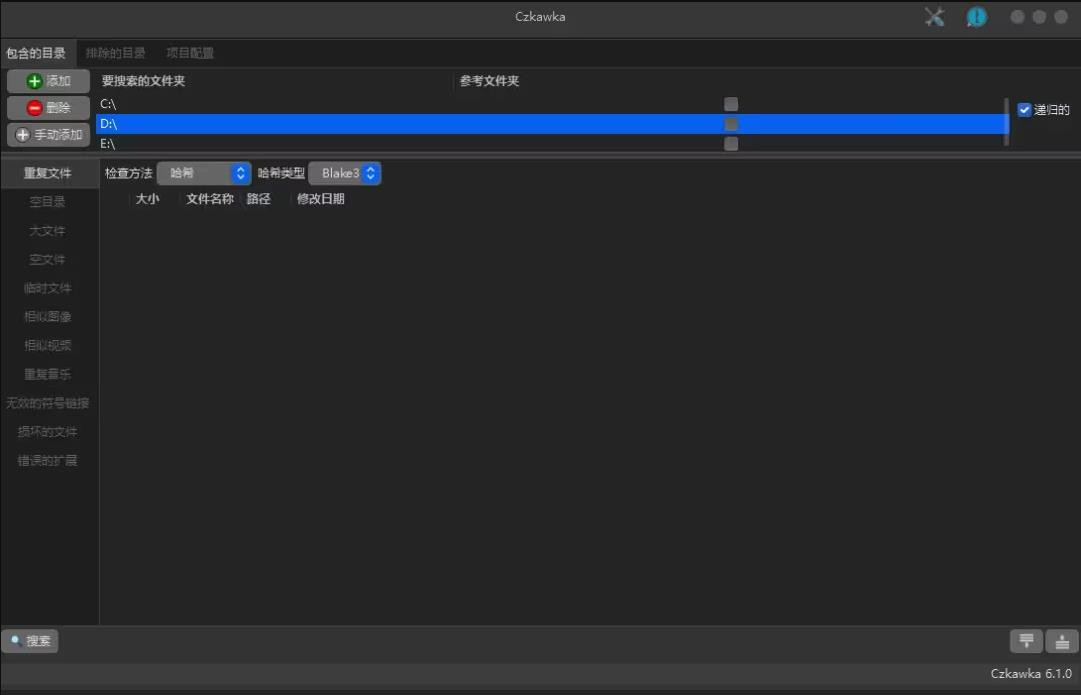
Task: Click the red minus 删除 button
Action: [49, 108]
